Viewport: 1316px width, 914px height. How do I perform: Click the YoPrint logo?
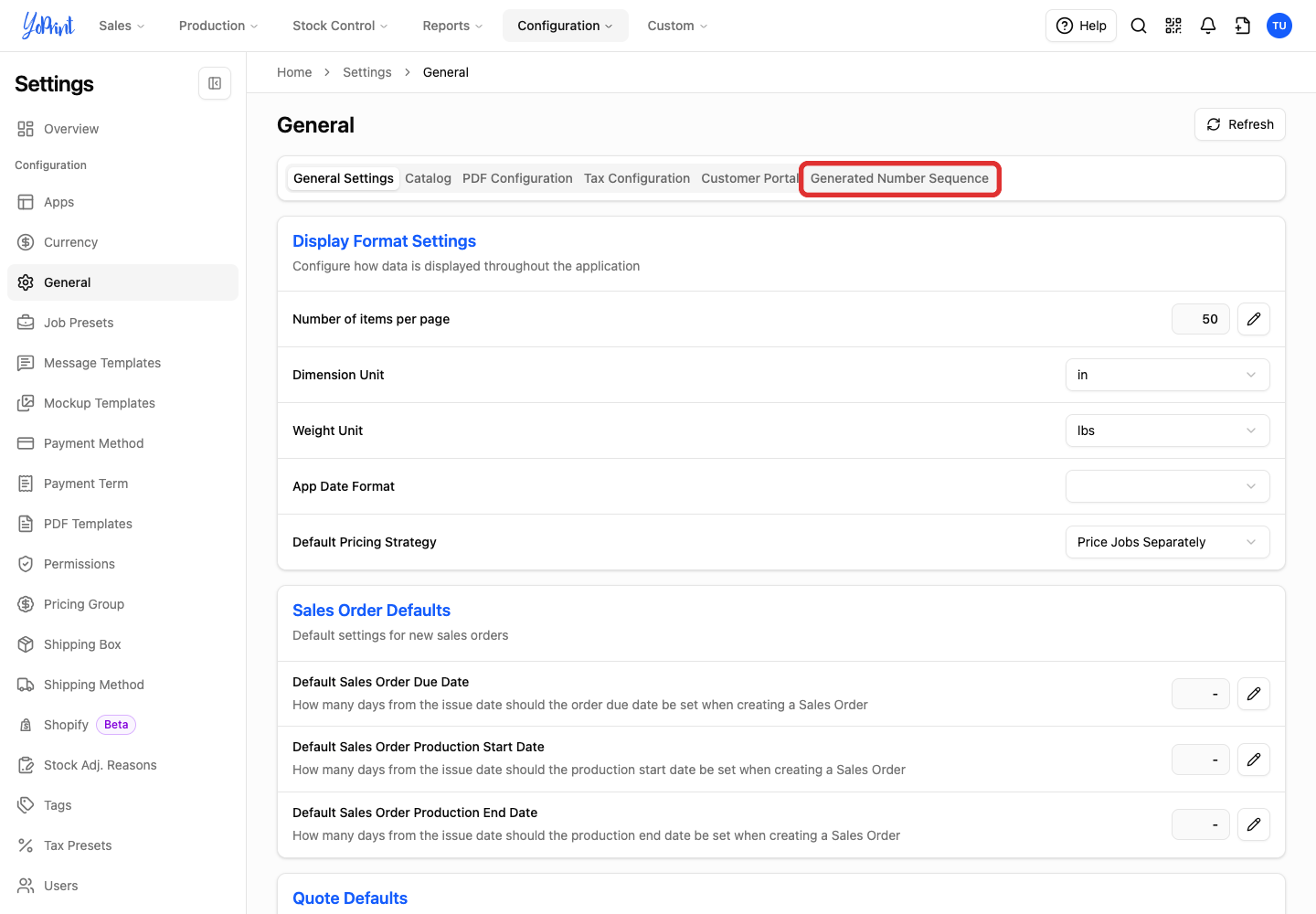point(48,26)
